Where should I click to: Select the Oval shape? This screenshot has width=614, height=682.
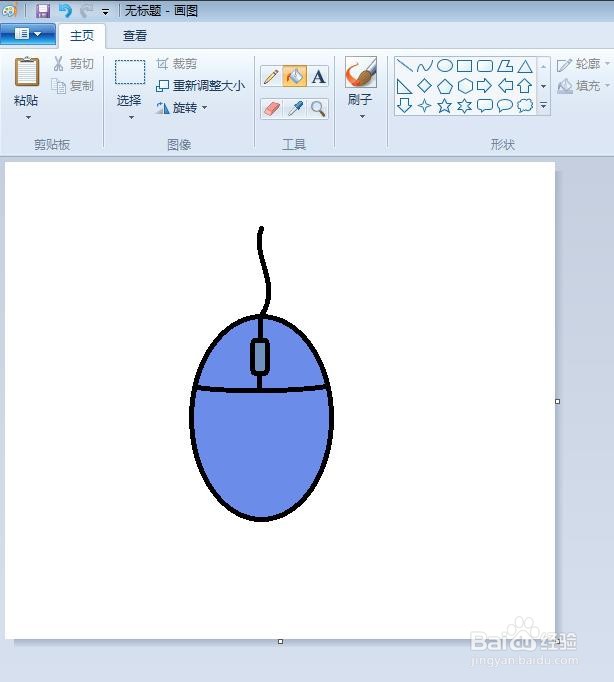(x=444, y=66)
